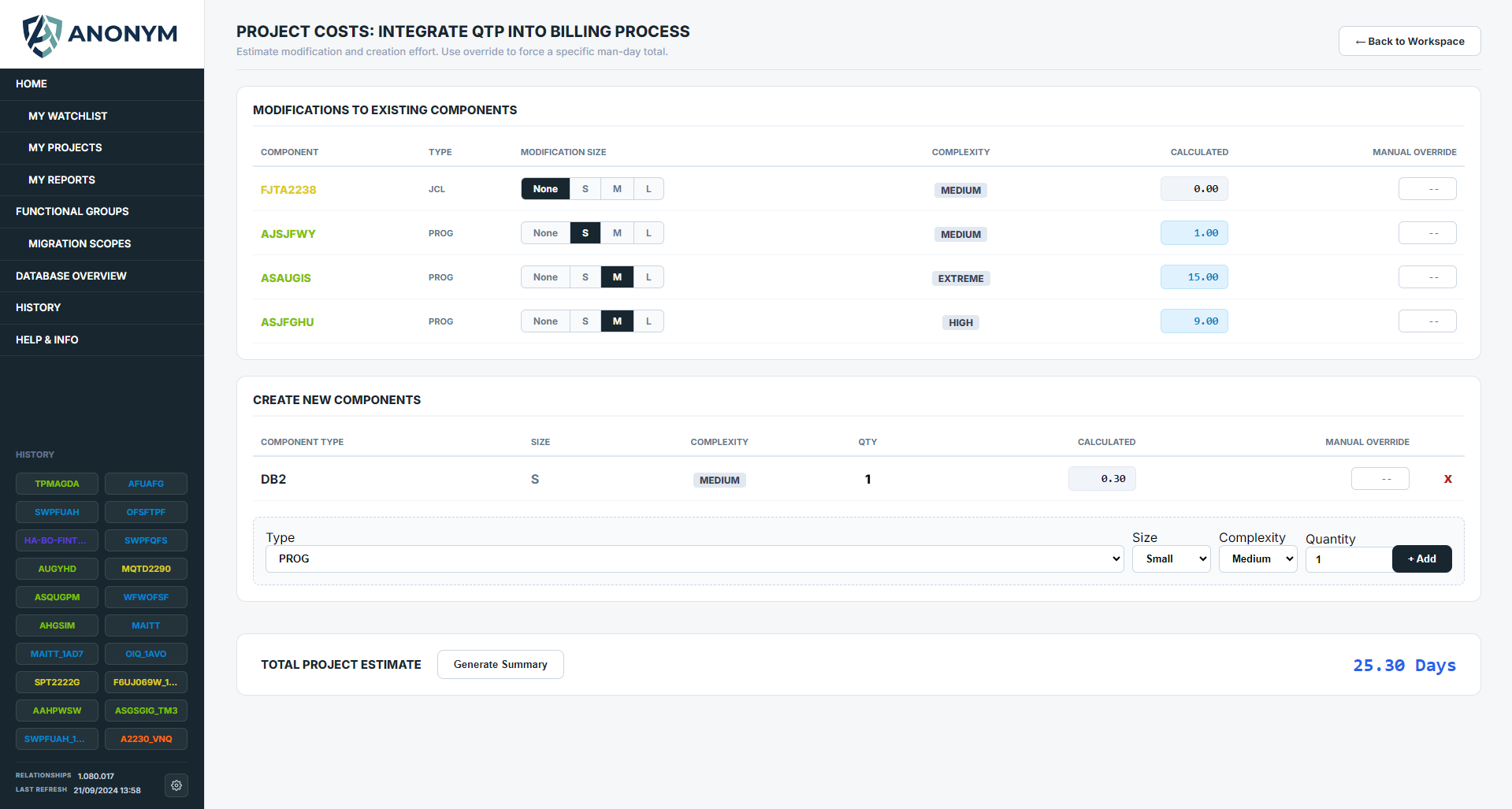Open TPMAGDA history chip
Viewport: 1512px width, 809px height.
(57, 484)
